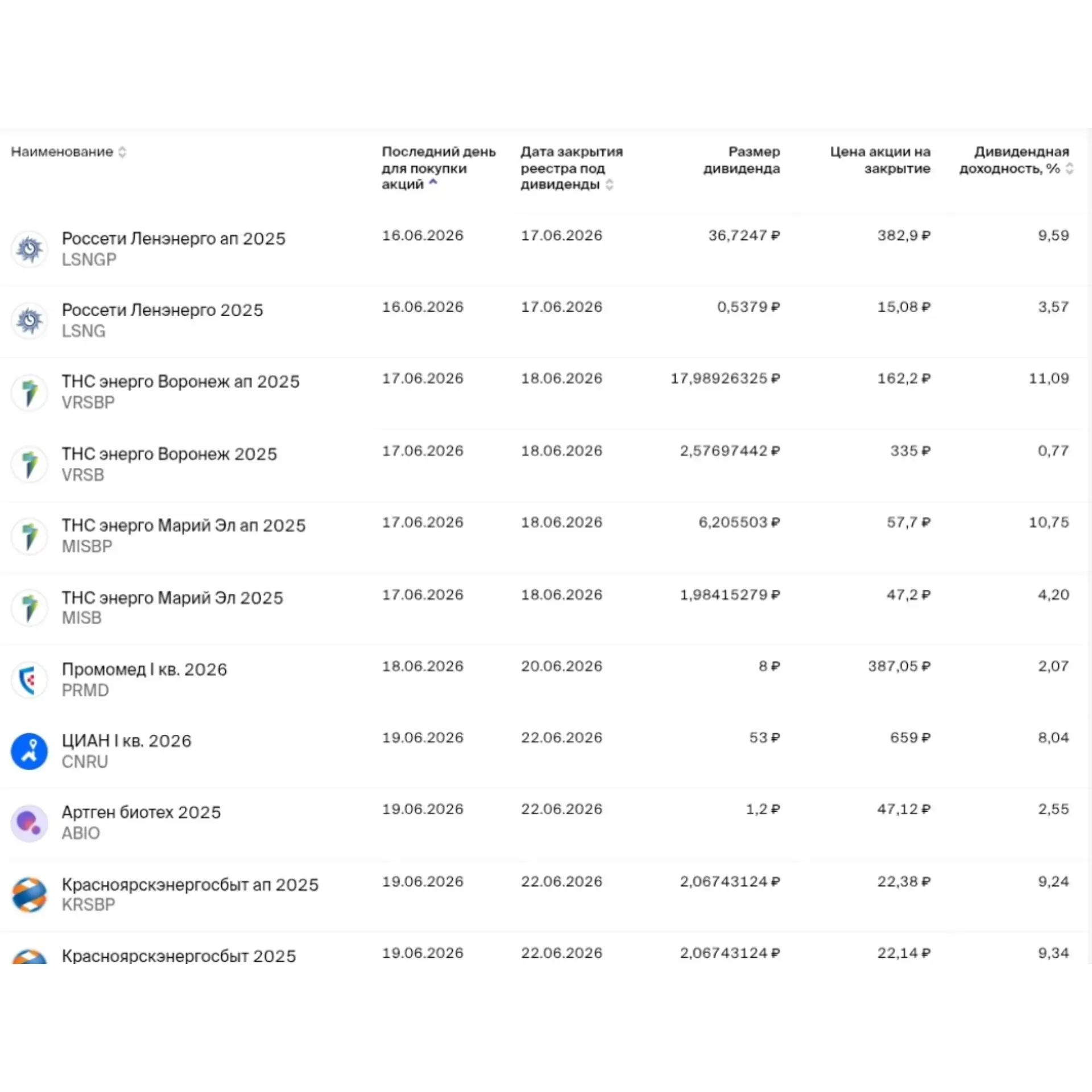This screenshot has height=1092, width=1092.
Task: Click the ЦИАН CNRU blue logo icon
Action: pyautogui.click(x=29, y=751)
